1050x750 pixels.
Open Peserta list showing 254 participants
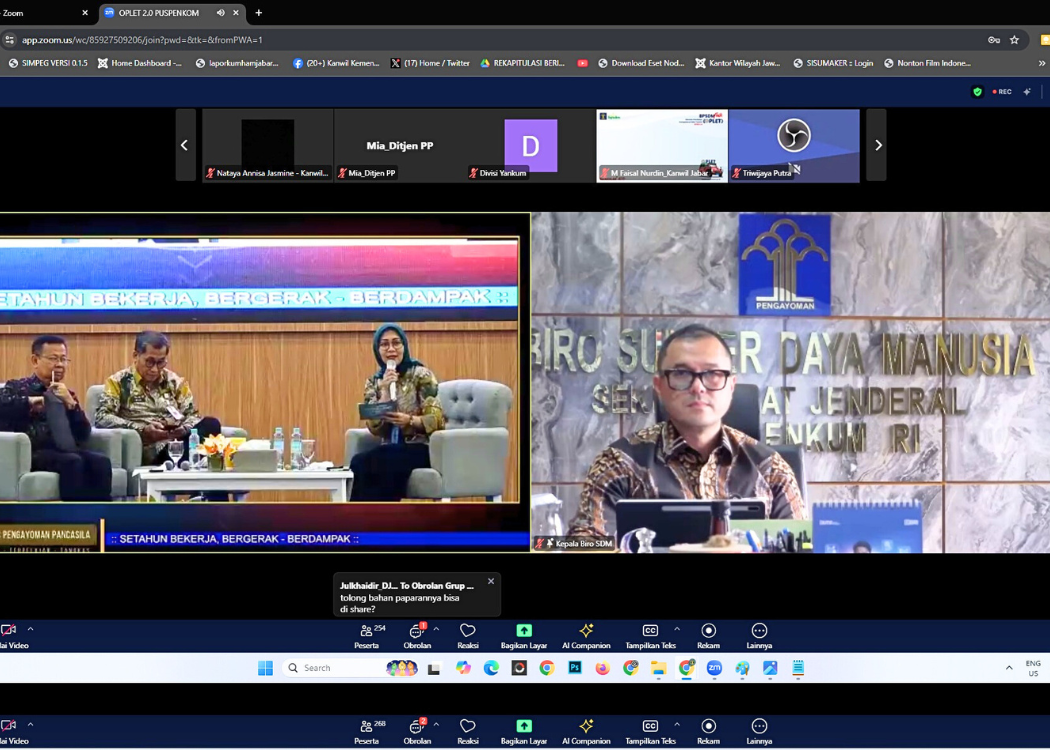tap(367, 635)
